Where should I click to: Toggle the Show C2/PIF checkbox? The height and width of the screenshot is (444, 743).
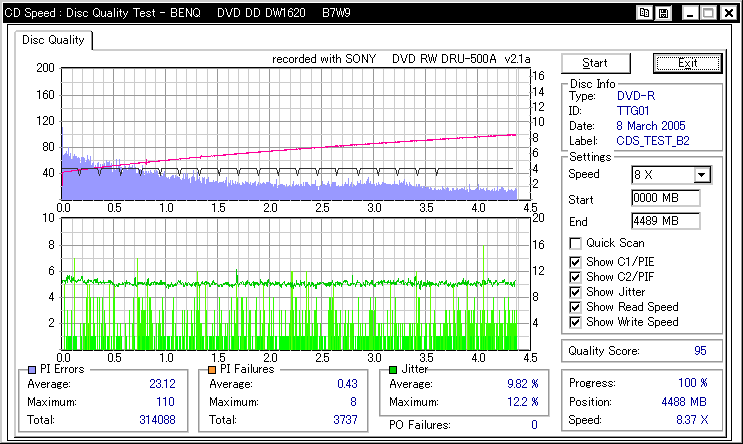575,276
